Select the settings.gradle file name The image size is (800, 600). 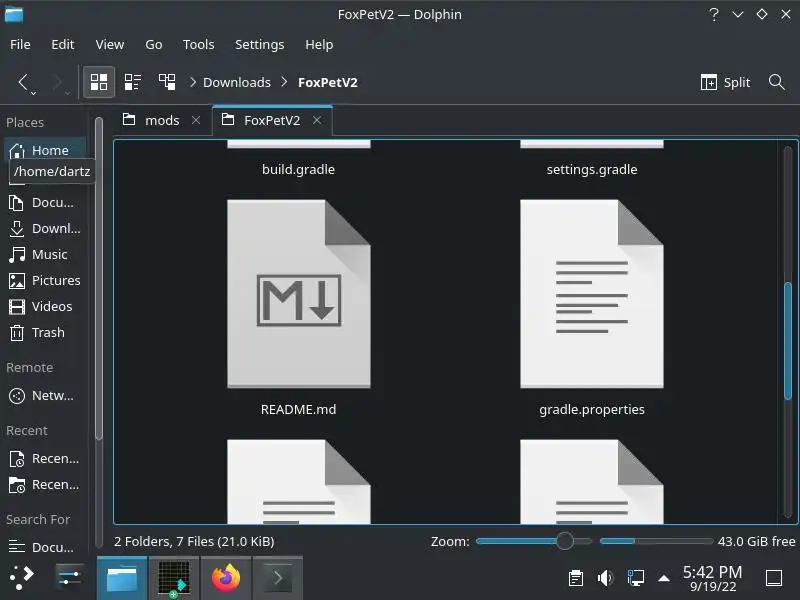click(592, 169)
